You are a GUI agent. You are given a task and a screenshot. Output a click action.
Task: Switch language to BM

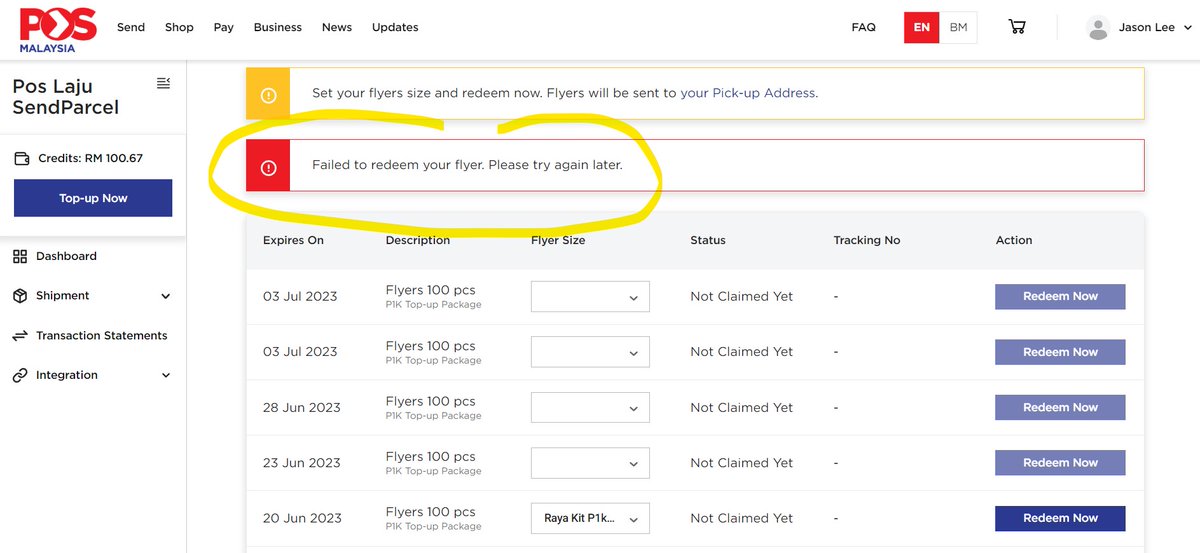point(958,27)
